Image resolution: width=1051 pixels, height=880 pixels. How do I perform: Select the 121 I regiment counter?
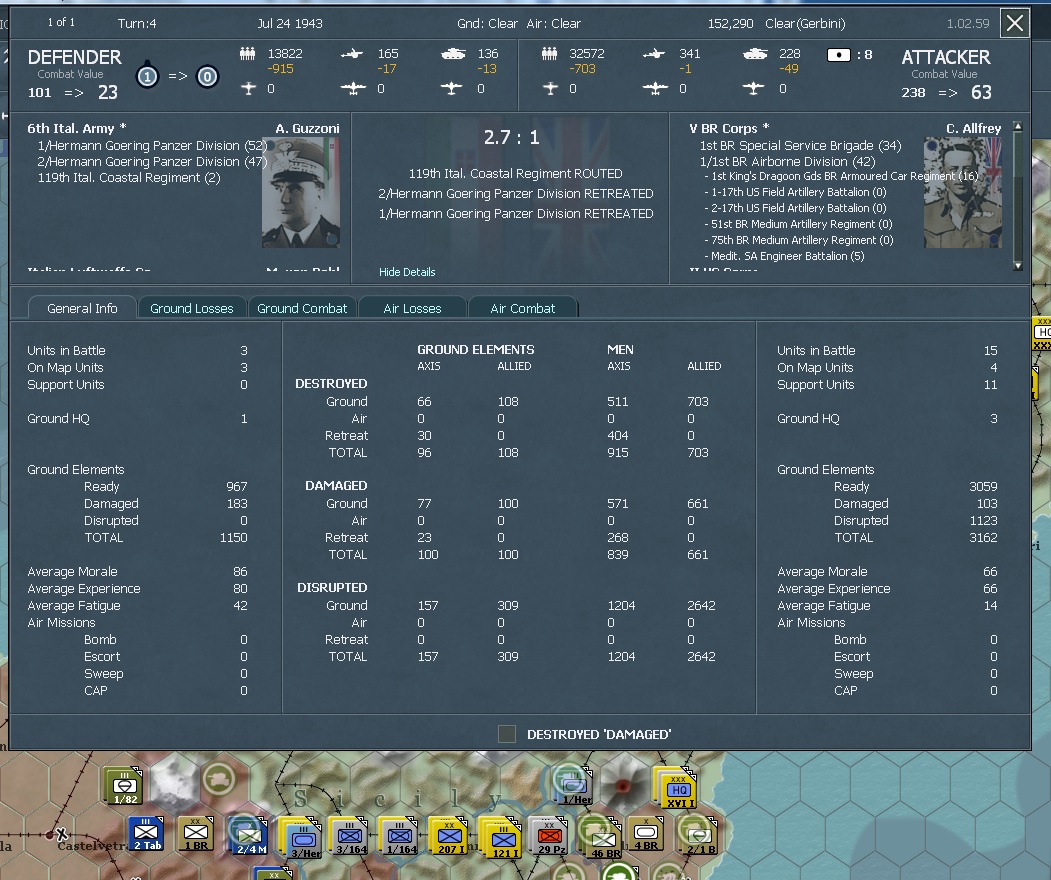(503, 838)
